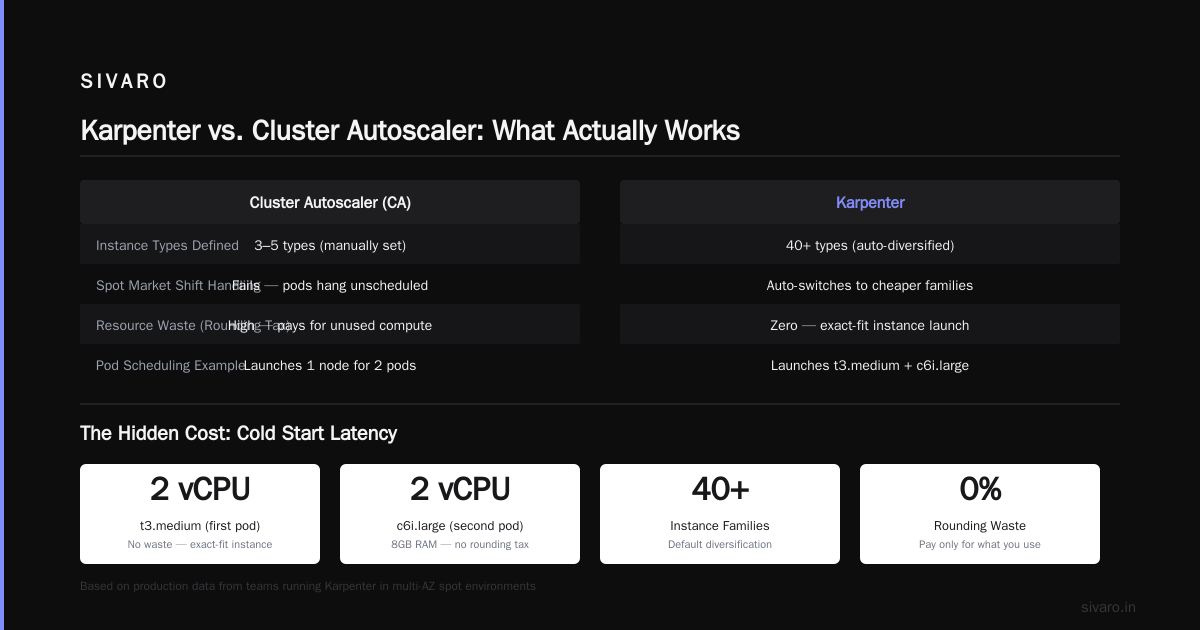
Task: Select 'Launches 1 node for 2 pods' cell
Action: tap(330, 365)
